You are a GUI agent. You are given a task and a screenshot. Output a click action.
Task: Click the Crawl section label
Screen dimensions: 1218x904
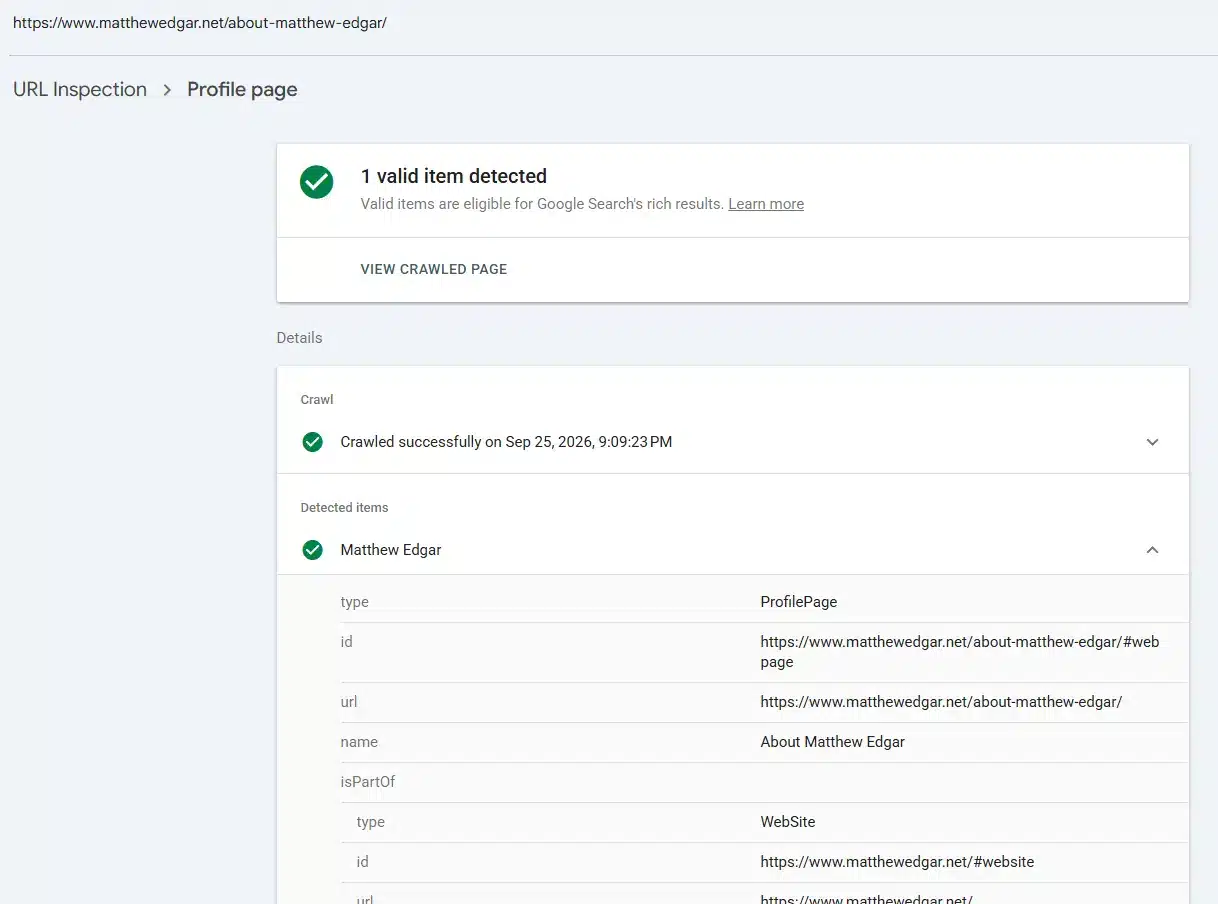tap(317, 400)
